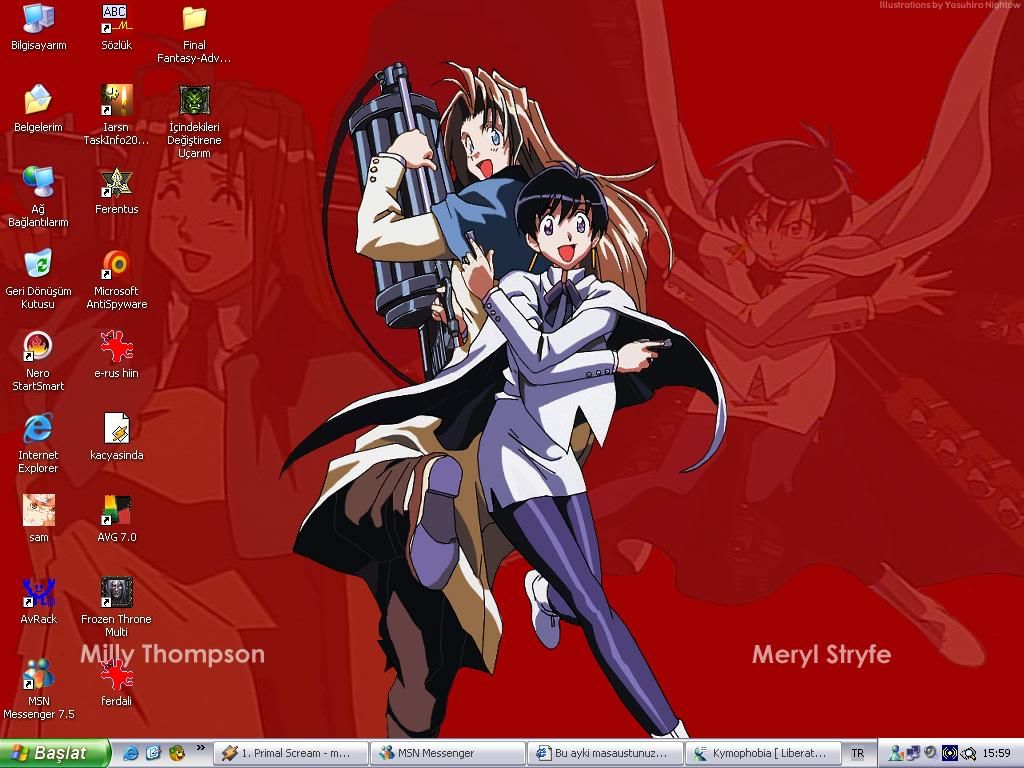The image size is (1024, 768).
Task: Click the MSN Messenger 7.5 desktop icon
Action: point(38,675)
